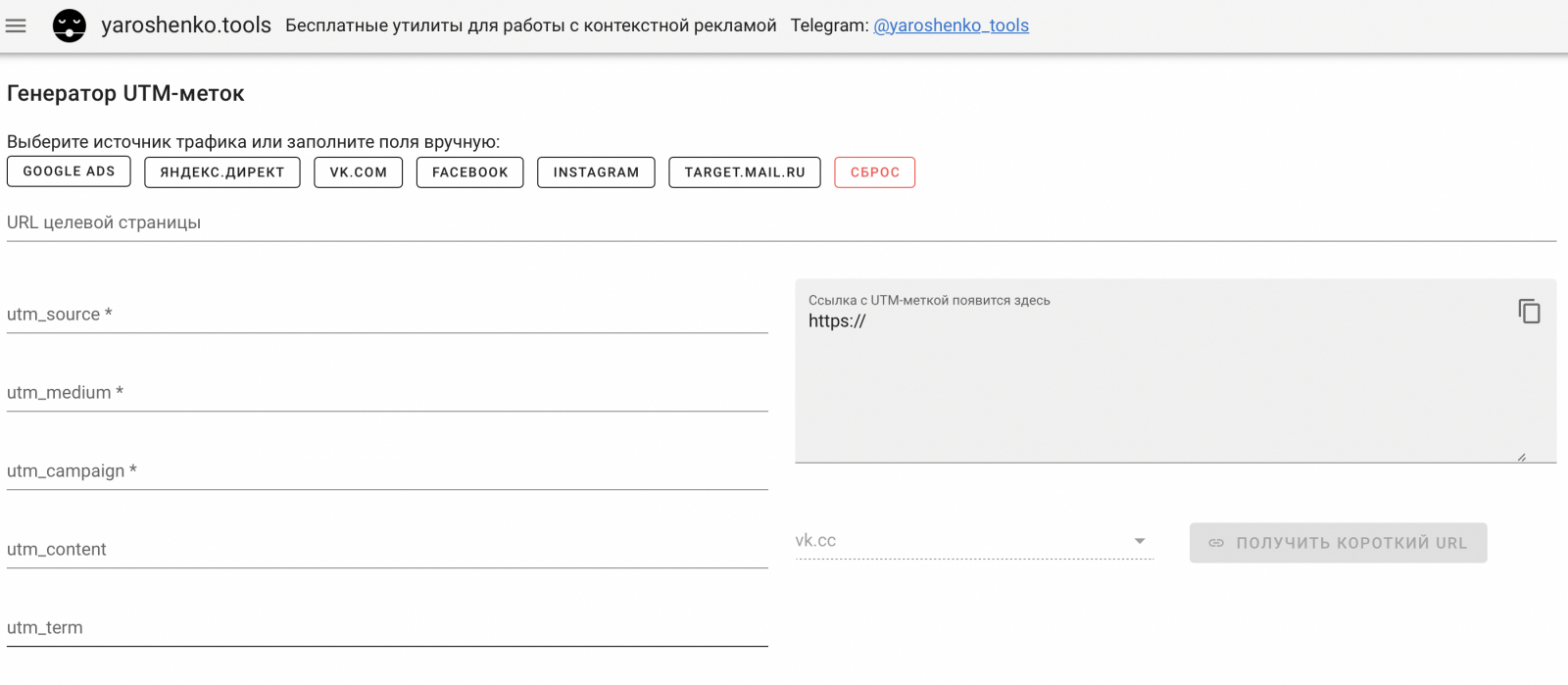Click the yaroshenko.tools smiley logo
The height and width of the screenshot is (685, 1568).
point(70,25)
